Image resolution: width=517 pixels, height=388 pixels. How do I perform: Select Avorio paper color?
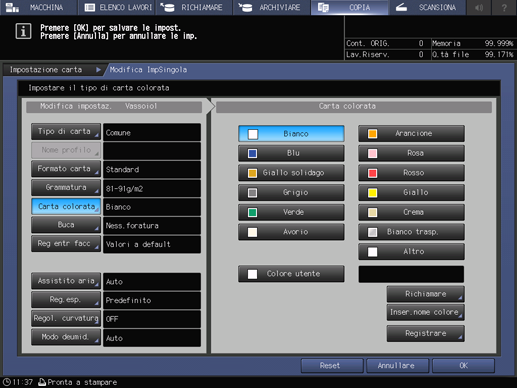pyautogui.click(x=291, y=232)
